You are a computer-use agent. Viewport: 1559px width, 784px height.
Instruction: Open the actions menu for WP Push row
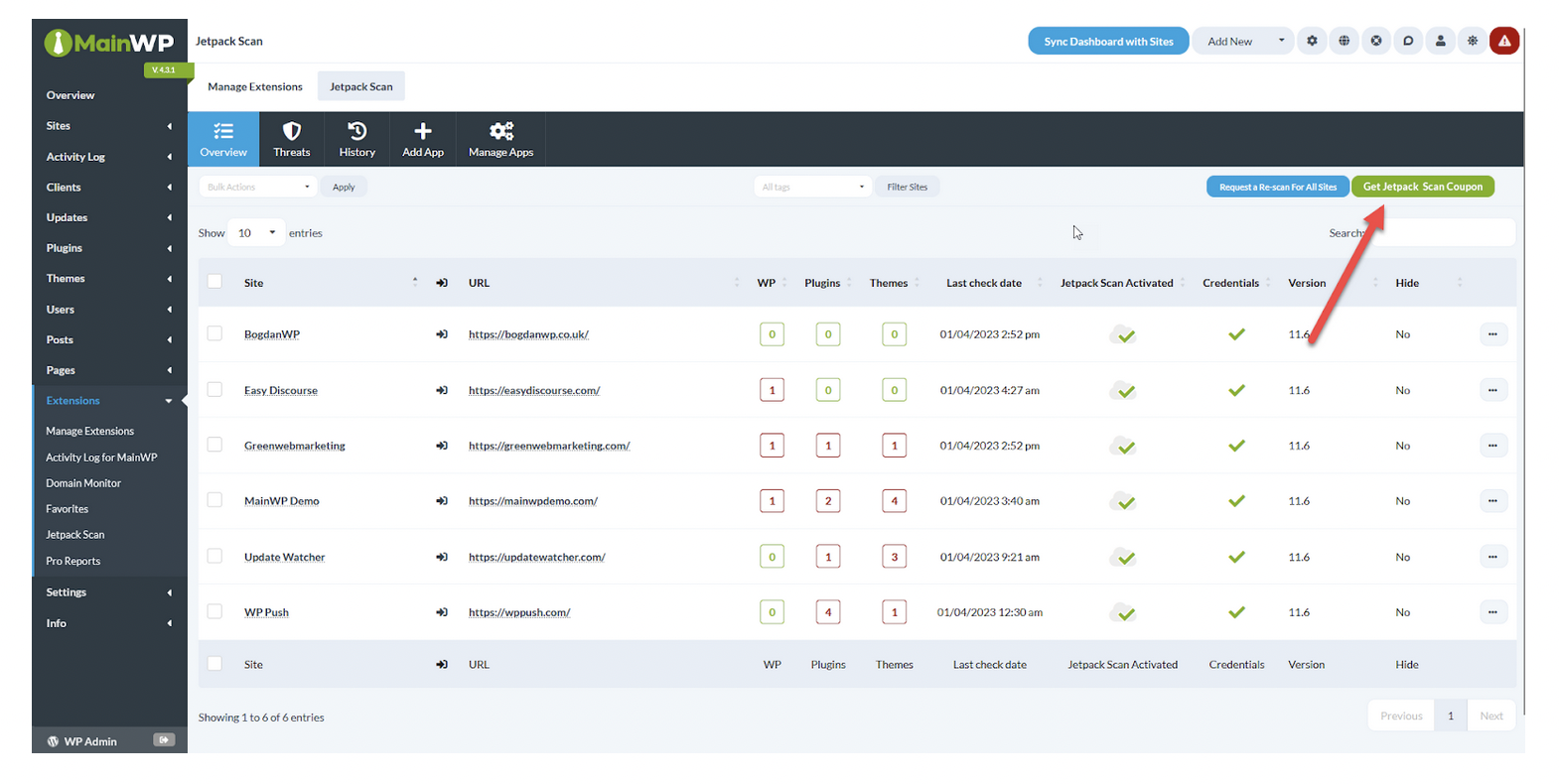click(x=1492, y=612)
